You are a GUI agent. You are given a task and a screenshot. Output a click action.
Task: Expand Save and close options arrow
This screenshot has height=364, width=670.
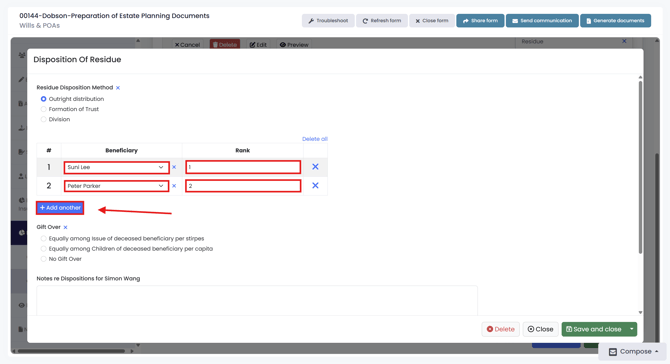(x=632, y=329)
